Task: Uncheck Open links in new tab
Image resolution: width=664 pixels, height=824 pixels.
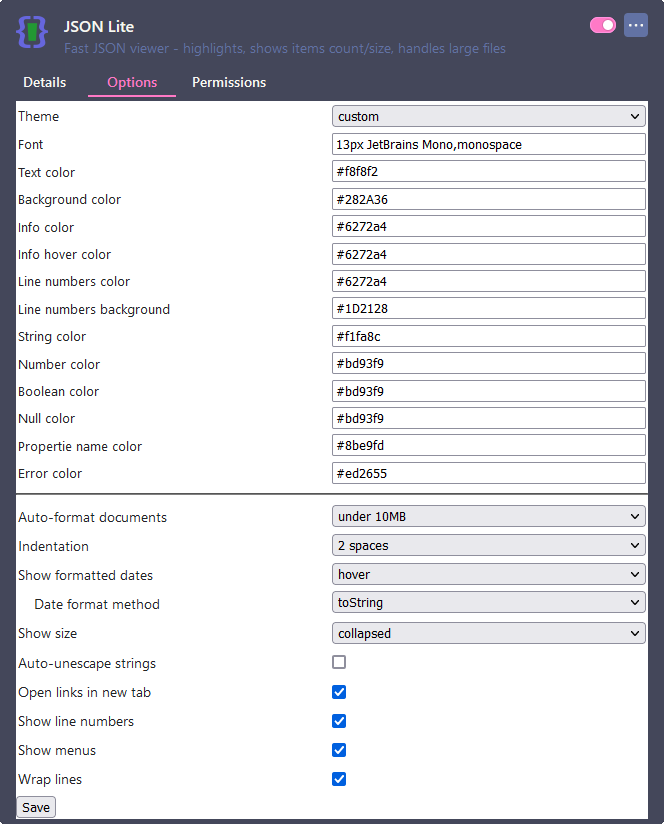Action: tap(339, 692)
